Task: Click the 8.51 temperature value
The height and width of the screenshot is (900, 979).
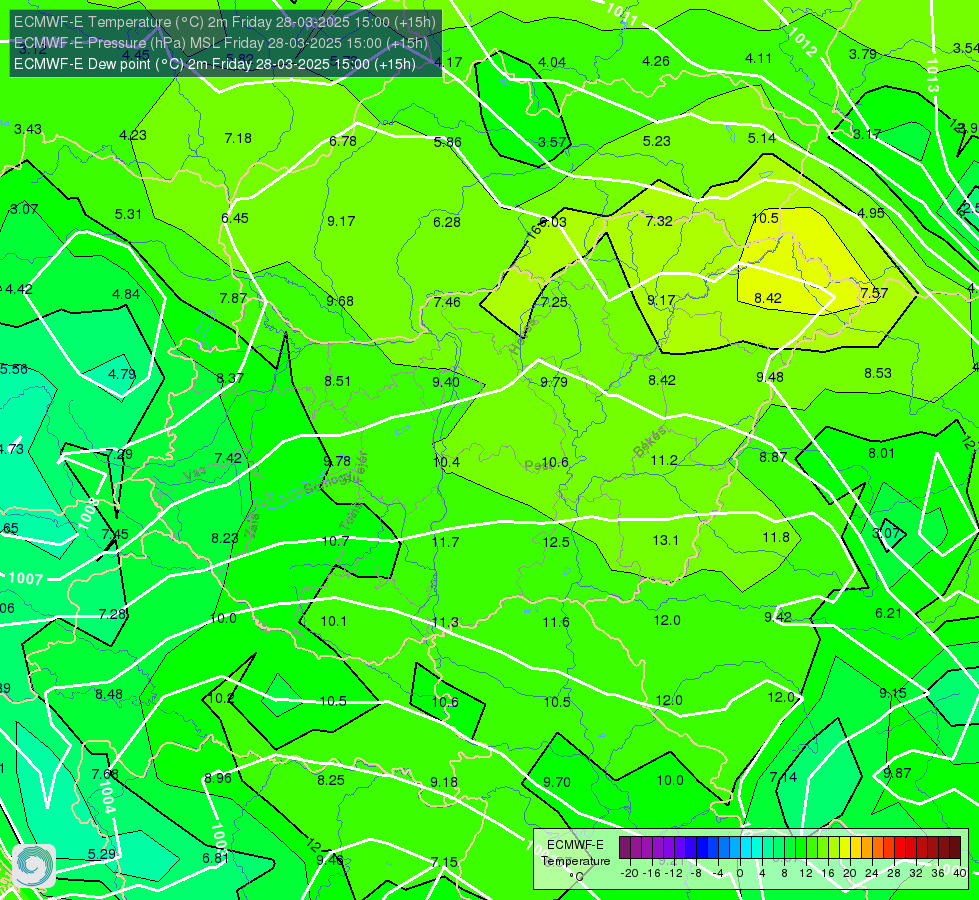Action: [x=337, y=381]
